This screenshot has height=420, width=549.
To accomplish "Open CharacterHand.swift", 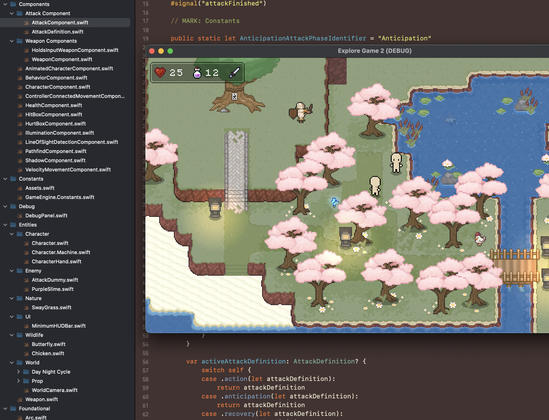I will (x=56, y=261).
